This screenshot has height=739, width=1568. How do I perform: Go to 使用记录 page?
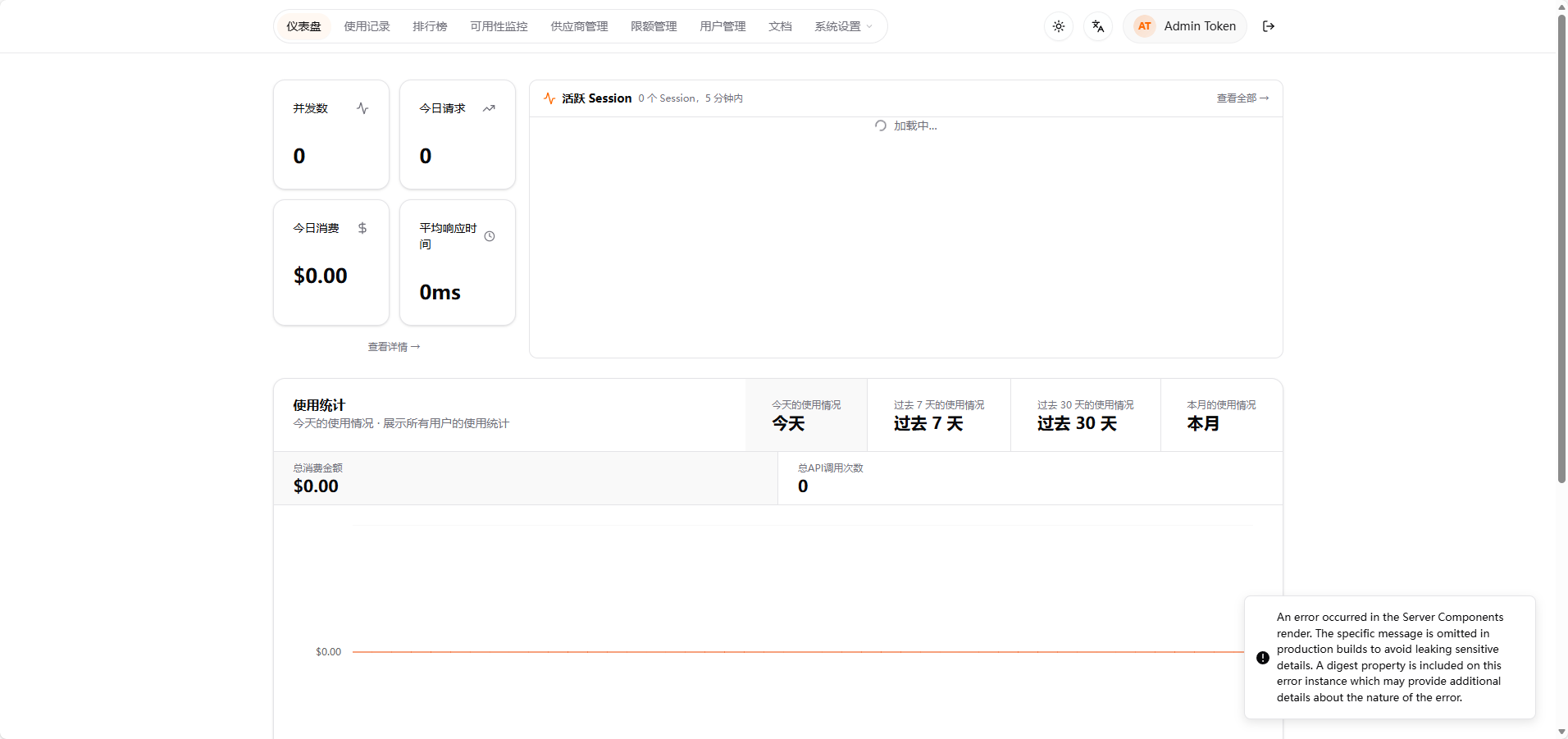click(x=367, y=26)
